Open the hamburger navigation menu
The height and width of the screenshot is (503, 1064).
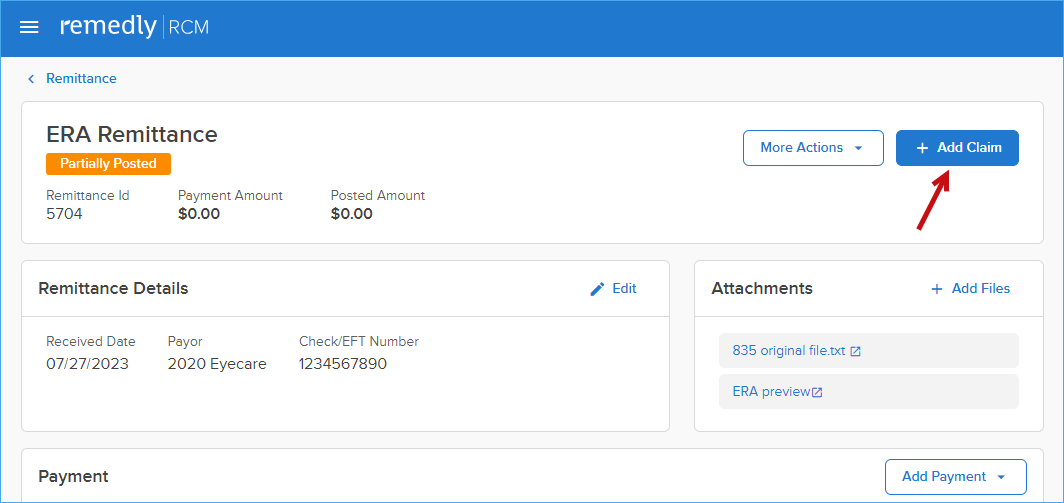click(x=29, y=27)
